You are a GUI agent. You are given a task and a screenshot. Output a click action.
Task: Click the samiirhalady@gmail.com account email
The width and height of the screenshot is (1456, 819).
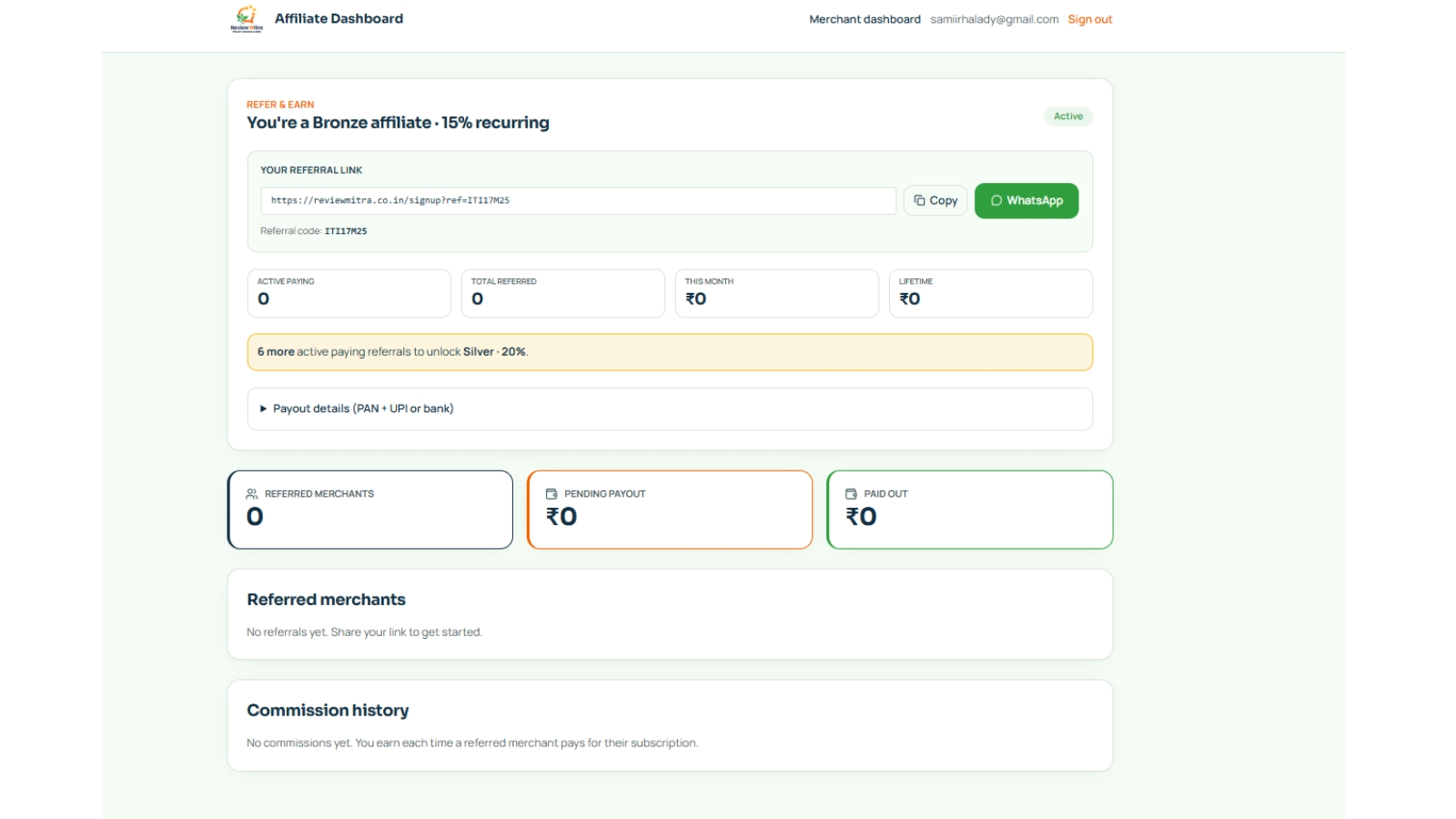pyautogui.click(x=994, y=19)
